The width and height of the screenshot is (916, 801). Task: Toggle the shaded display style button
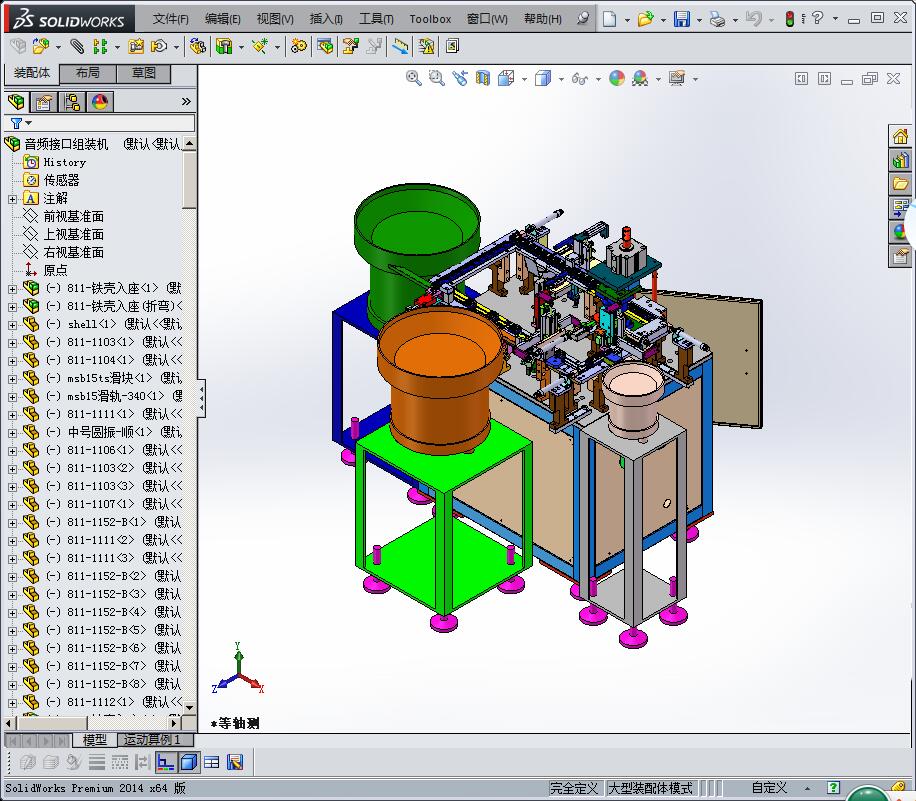[x=189, y=762]
